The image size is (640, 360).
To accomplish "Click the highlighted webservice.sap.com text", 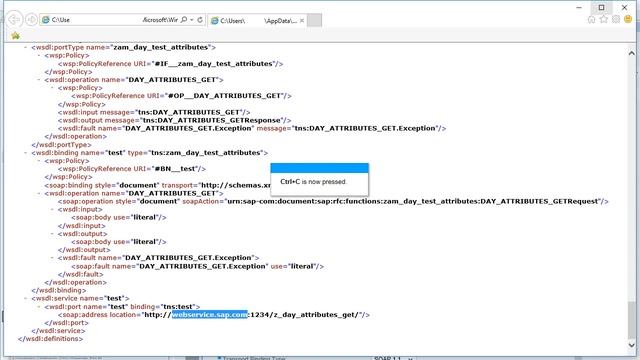I will tap(209, 314).
